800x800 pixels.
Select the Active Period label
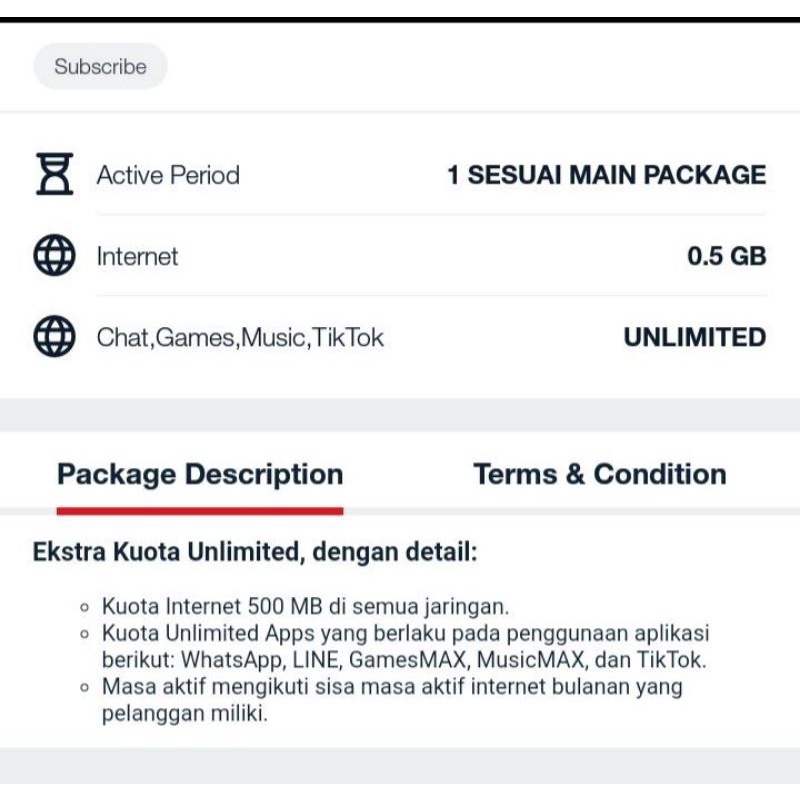(168, 175)
